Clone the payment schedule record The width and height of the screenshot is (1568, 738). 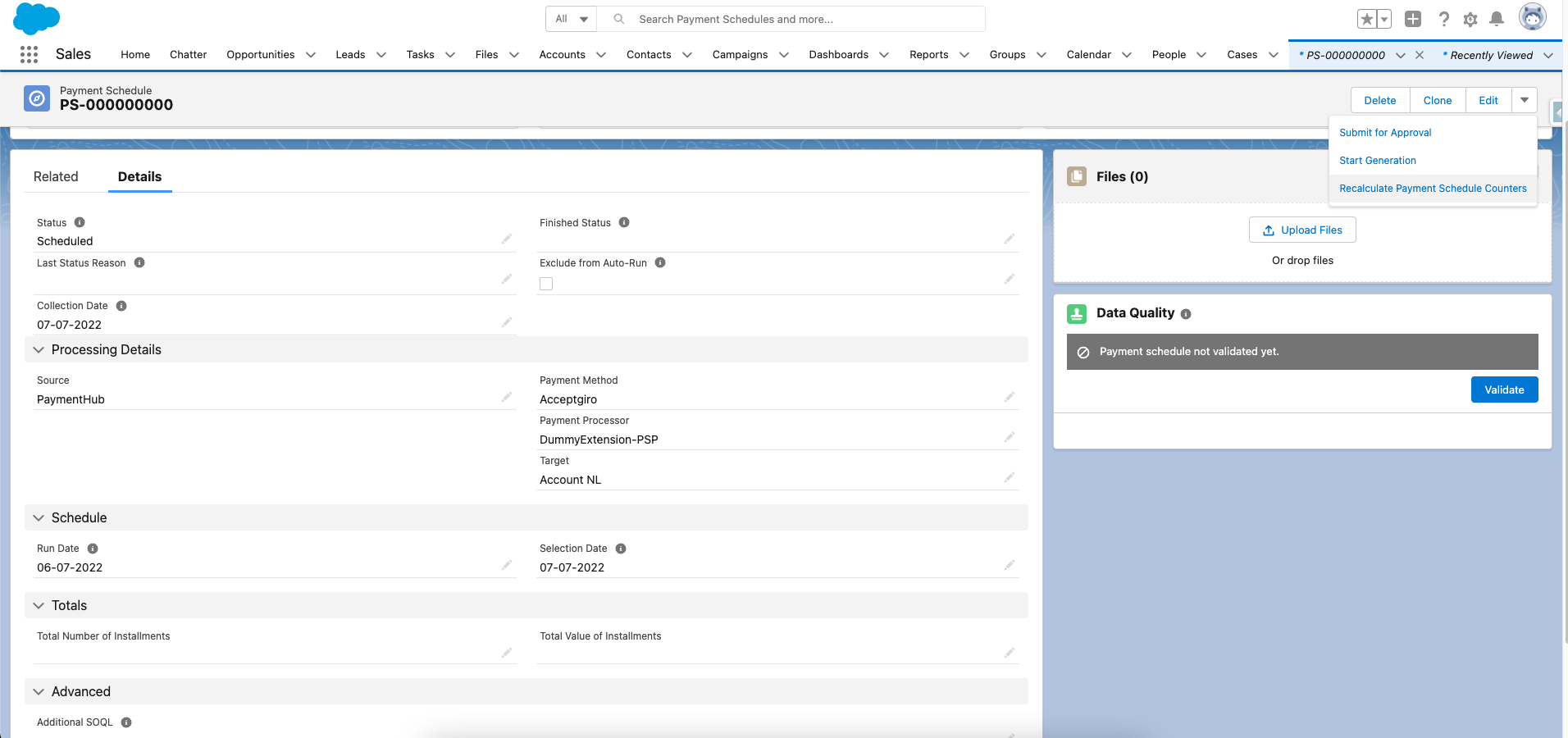point(1437,100)
